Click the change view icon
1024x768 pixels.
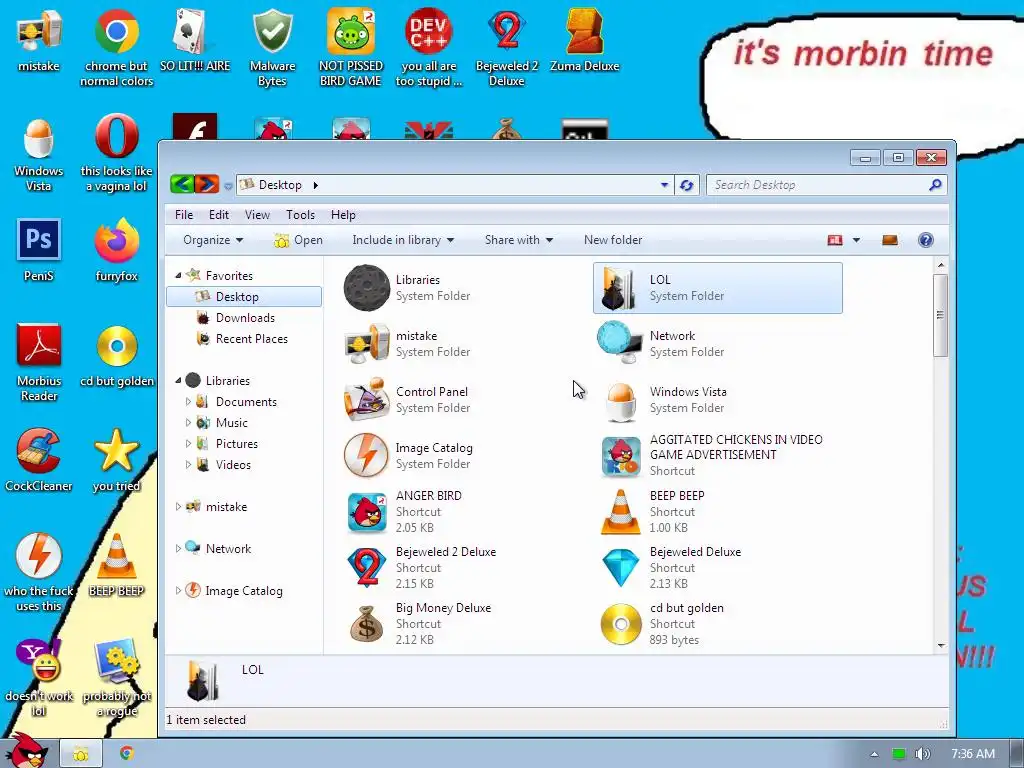[835, 240]
